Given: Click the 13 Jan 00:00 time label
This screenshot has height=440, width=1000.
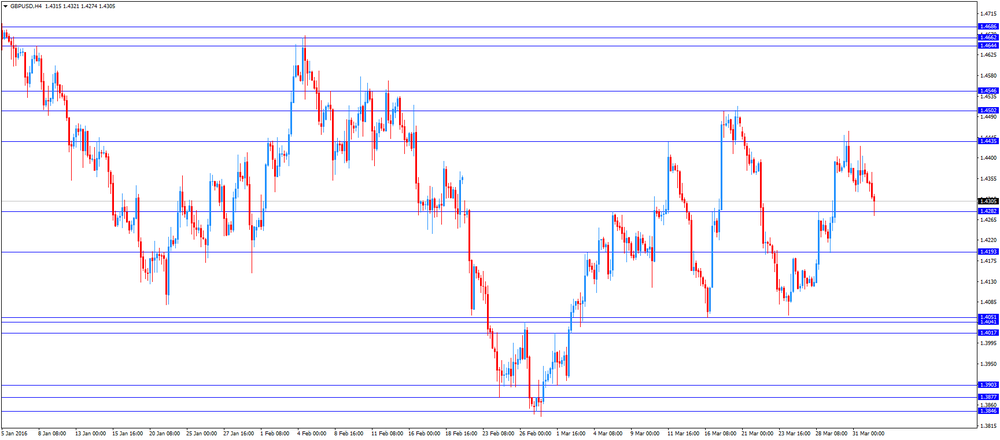Looking at the screenshot, I should click(89, 434).
